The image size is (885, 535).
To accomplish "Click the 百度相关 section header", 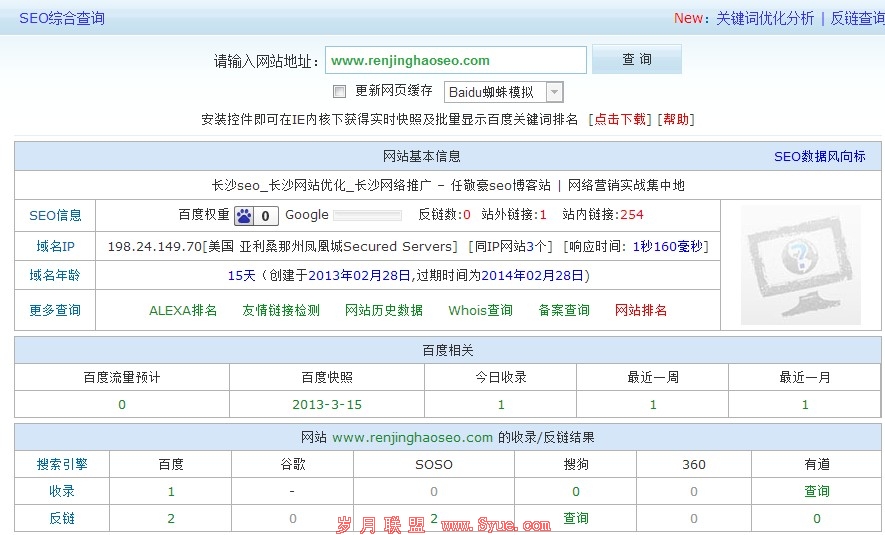I will [x=448, y=350].
